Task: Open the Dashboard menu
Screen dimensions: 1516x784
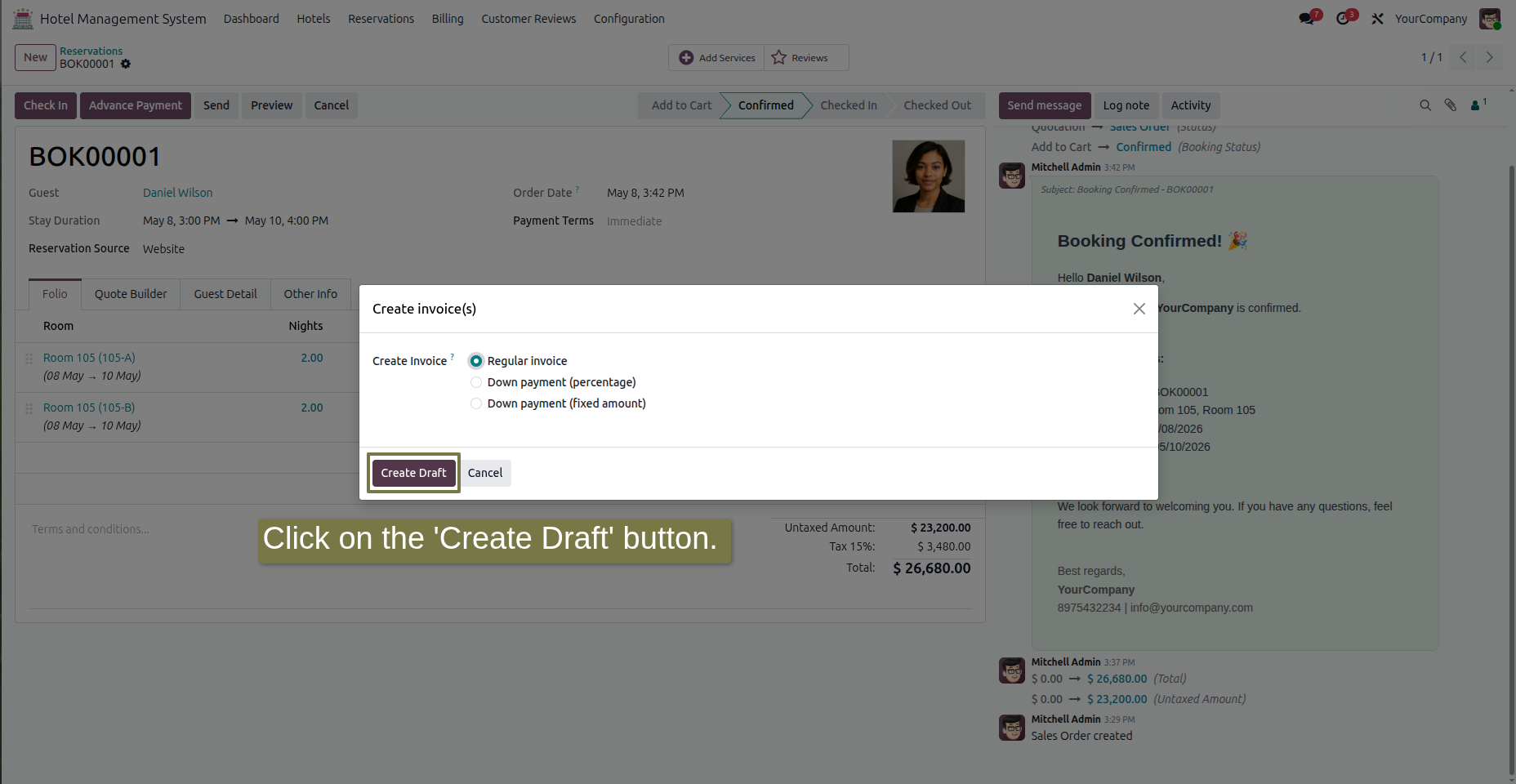Action: click(251, 19)
